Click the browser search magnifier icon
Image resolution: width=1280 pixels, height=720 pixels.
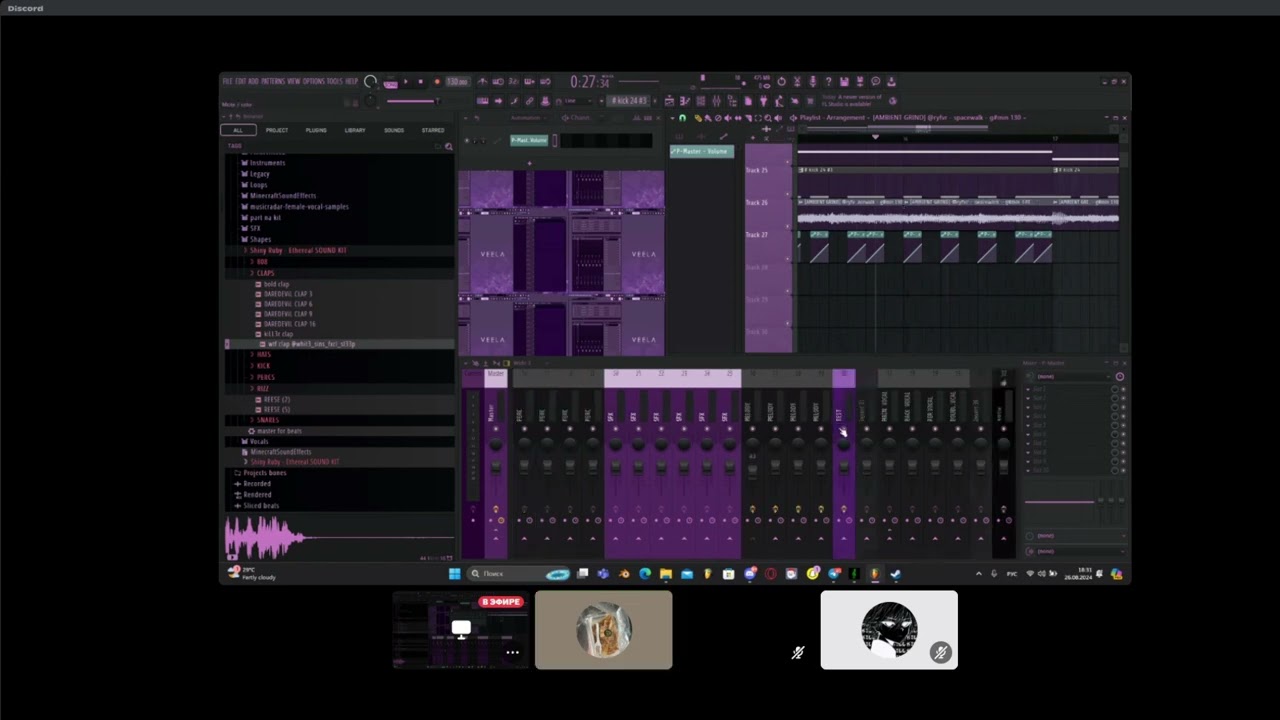pyautogui.click(x=448, y=146)
